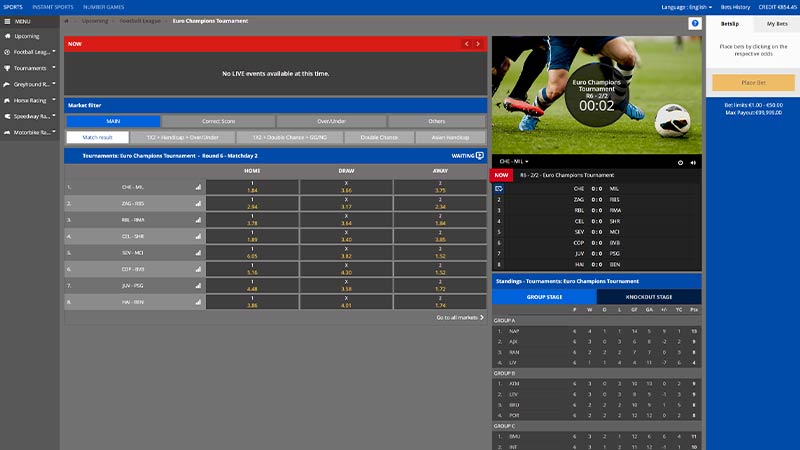
Task: Bet draw odds 4.01 on HAI - BEN
Action: [x=346, y=302]
